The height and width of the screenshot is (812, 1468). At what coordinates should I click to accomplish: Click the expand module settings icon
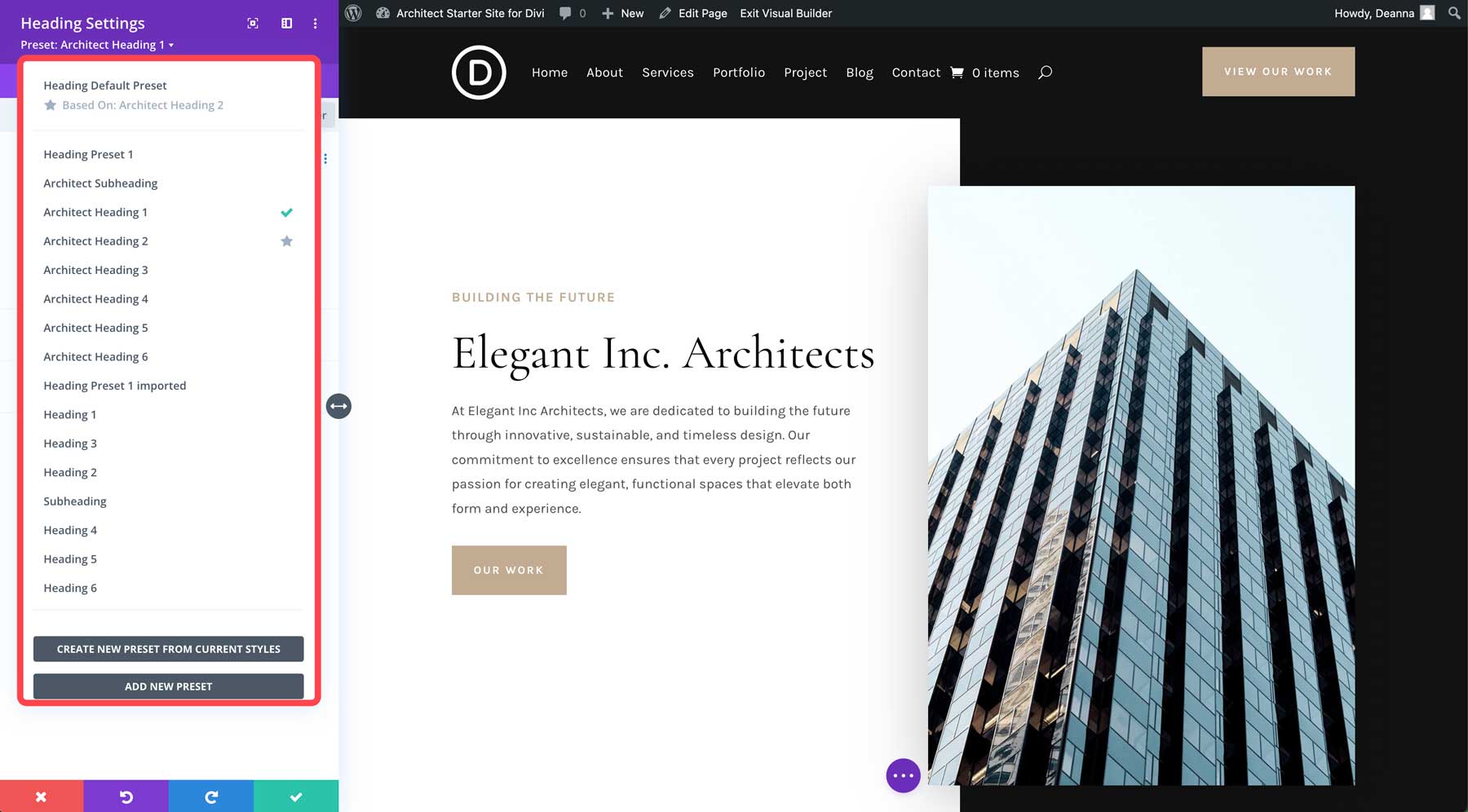point(252,24)
